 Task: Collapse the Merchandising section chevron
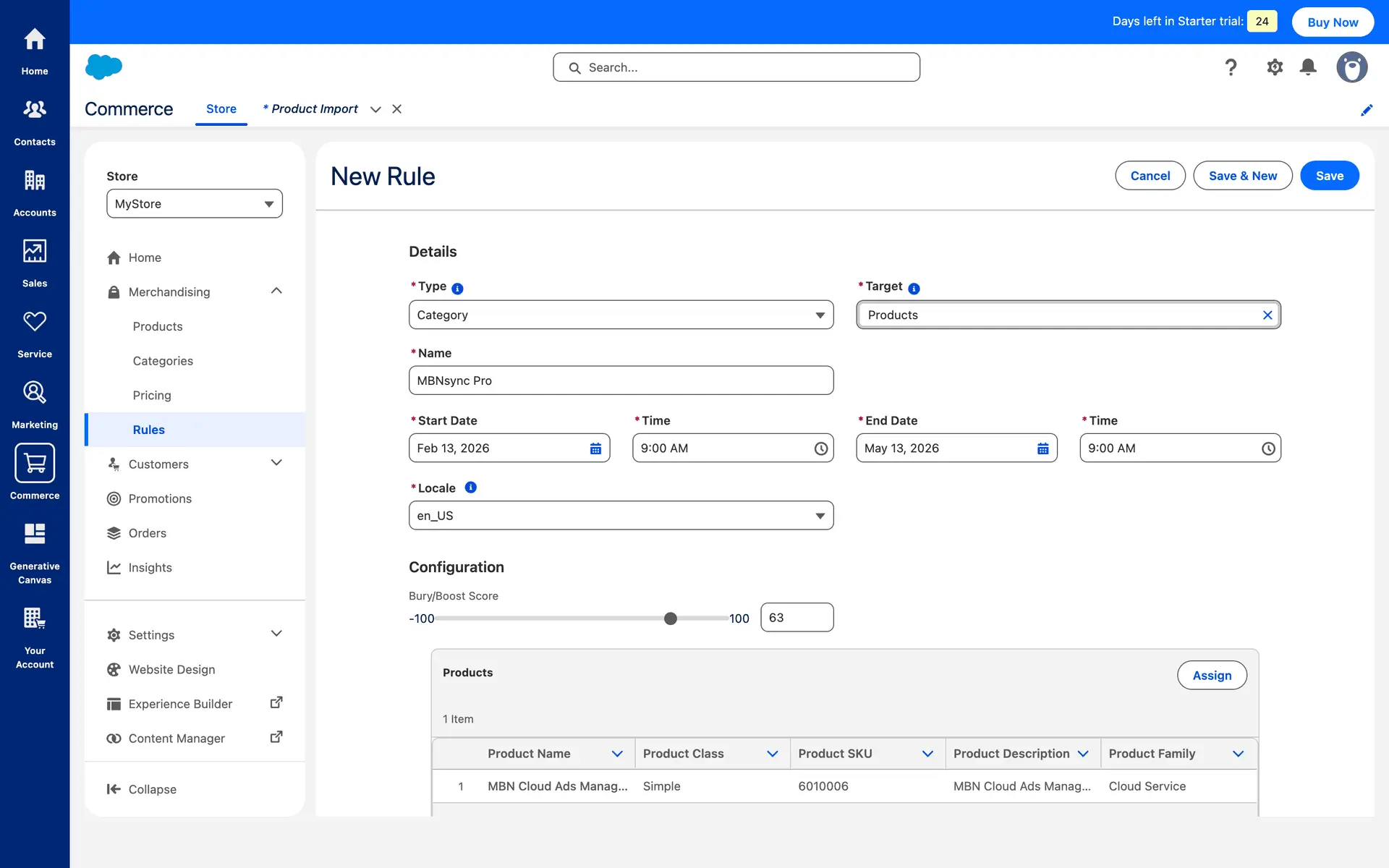(x=276, y=291)
